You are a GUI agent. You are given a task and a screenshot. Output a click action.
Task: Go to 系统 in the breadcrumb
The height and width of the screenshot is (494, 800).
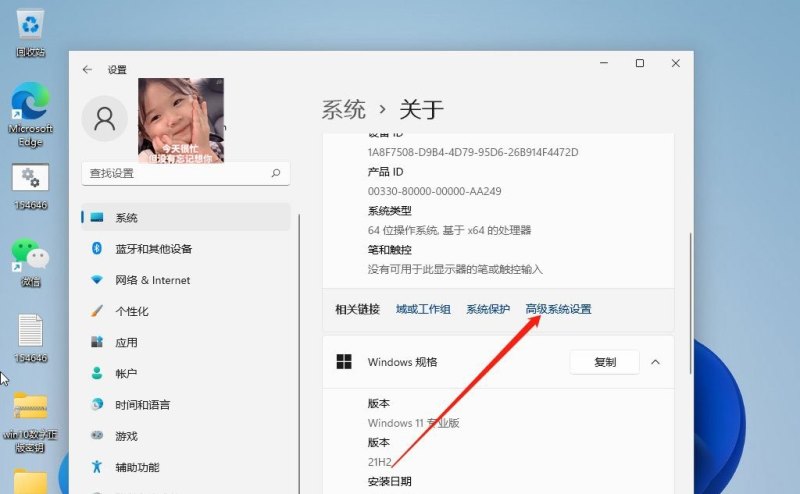tap(344, 110)
